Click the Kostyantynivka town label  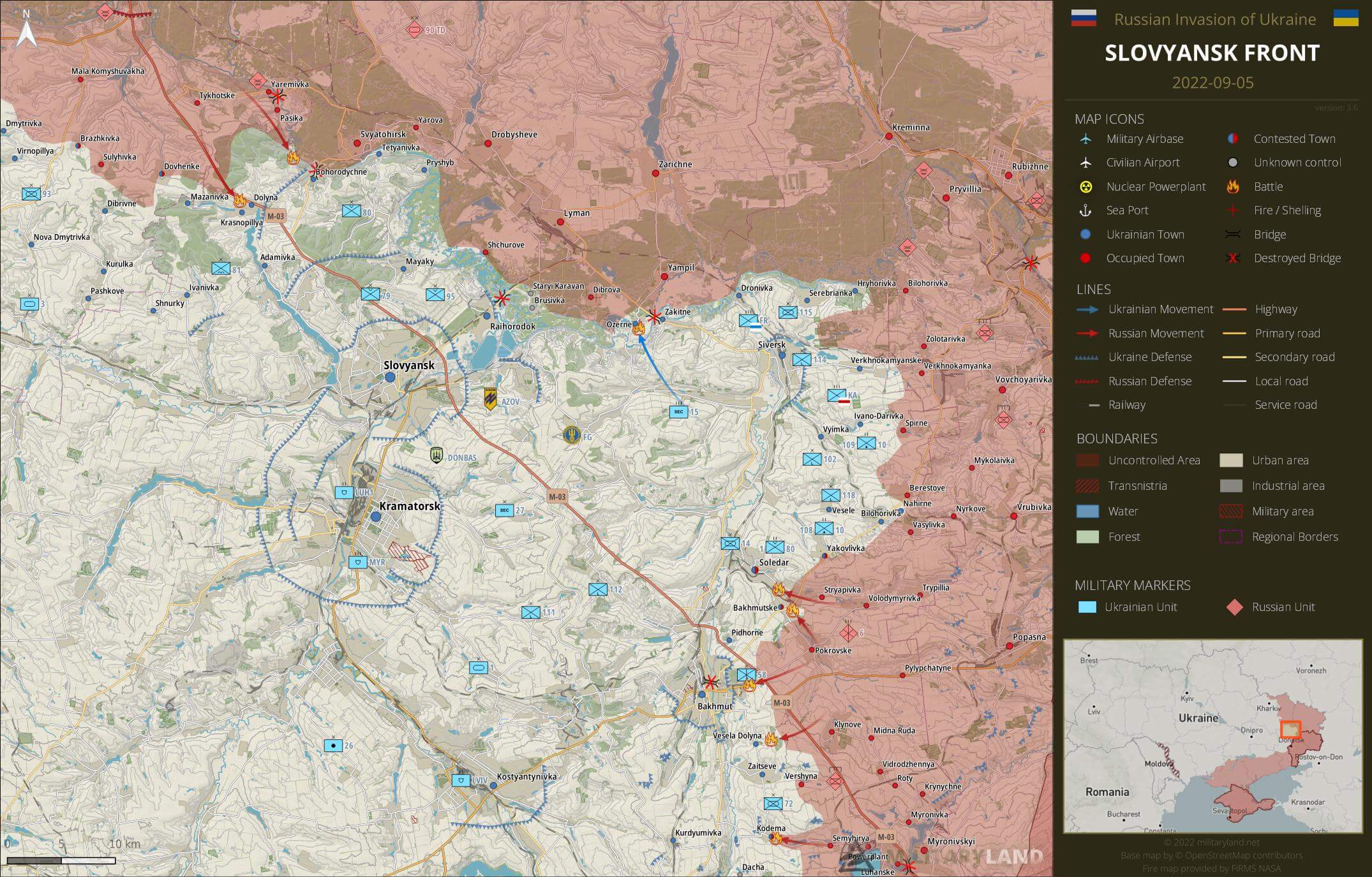(526, 777)
